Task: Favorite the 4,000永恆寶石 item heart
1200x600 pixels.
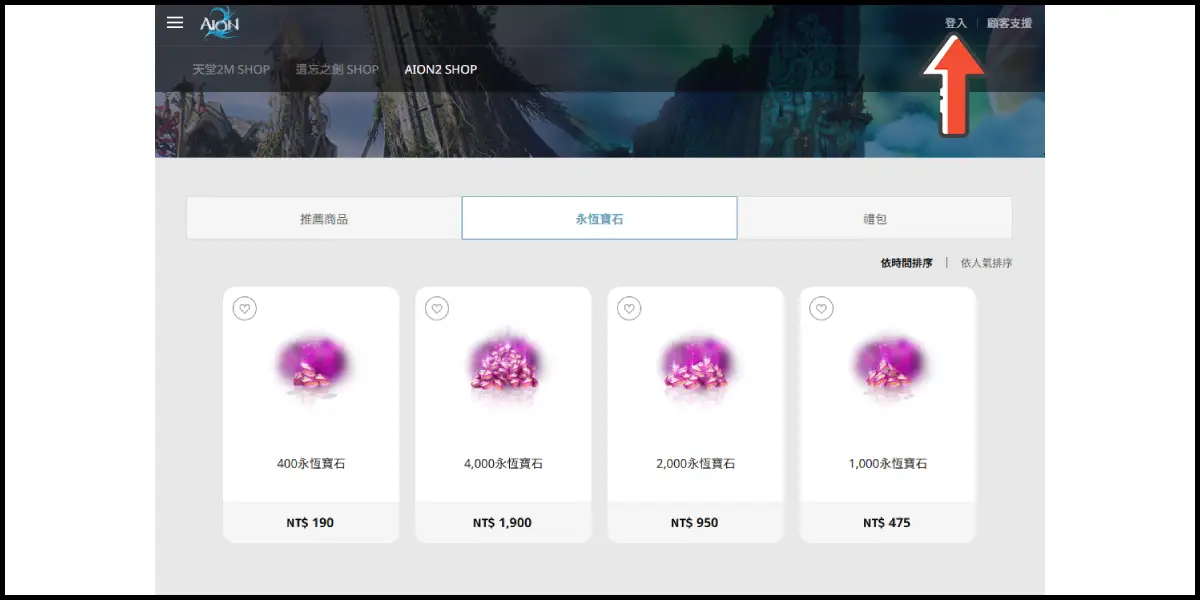Action: click(437, 309)
